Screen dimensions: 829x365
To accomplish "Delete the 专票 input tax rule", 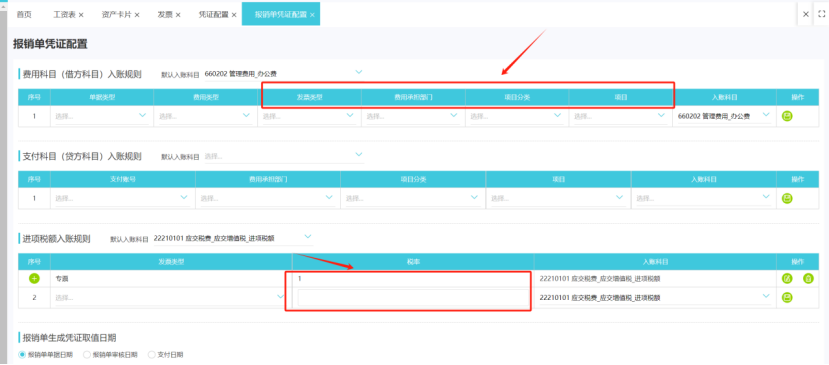I will click(x=808, y=278).
